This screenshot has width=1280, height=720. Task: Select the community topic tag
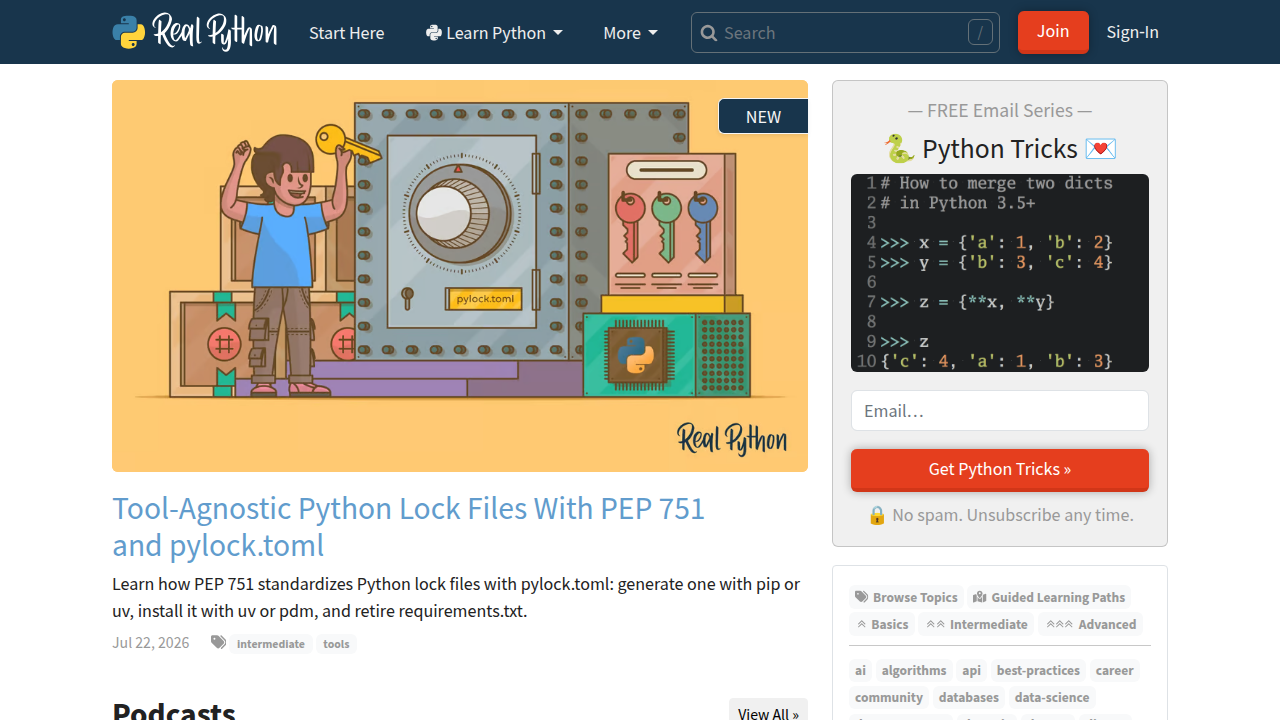point(889,698)
